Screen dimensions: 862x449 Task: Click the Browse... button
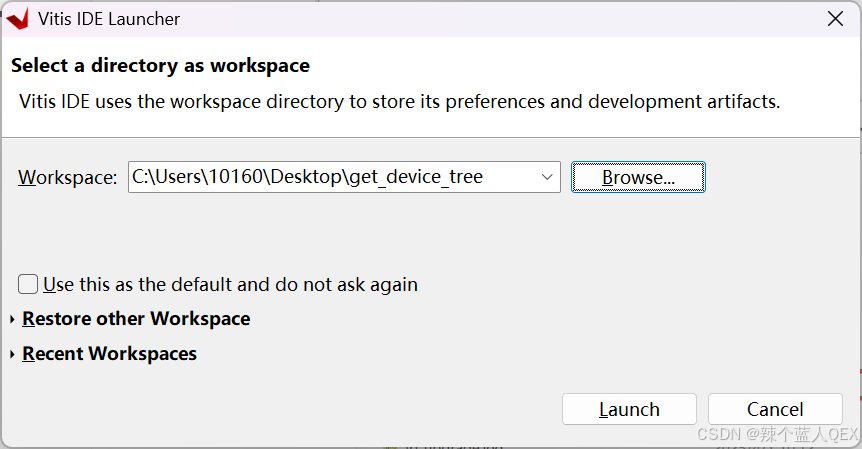click(638, 177)
